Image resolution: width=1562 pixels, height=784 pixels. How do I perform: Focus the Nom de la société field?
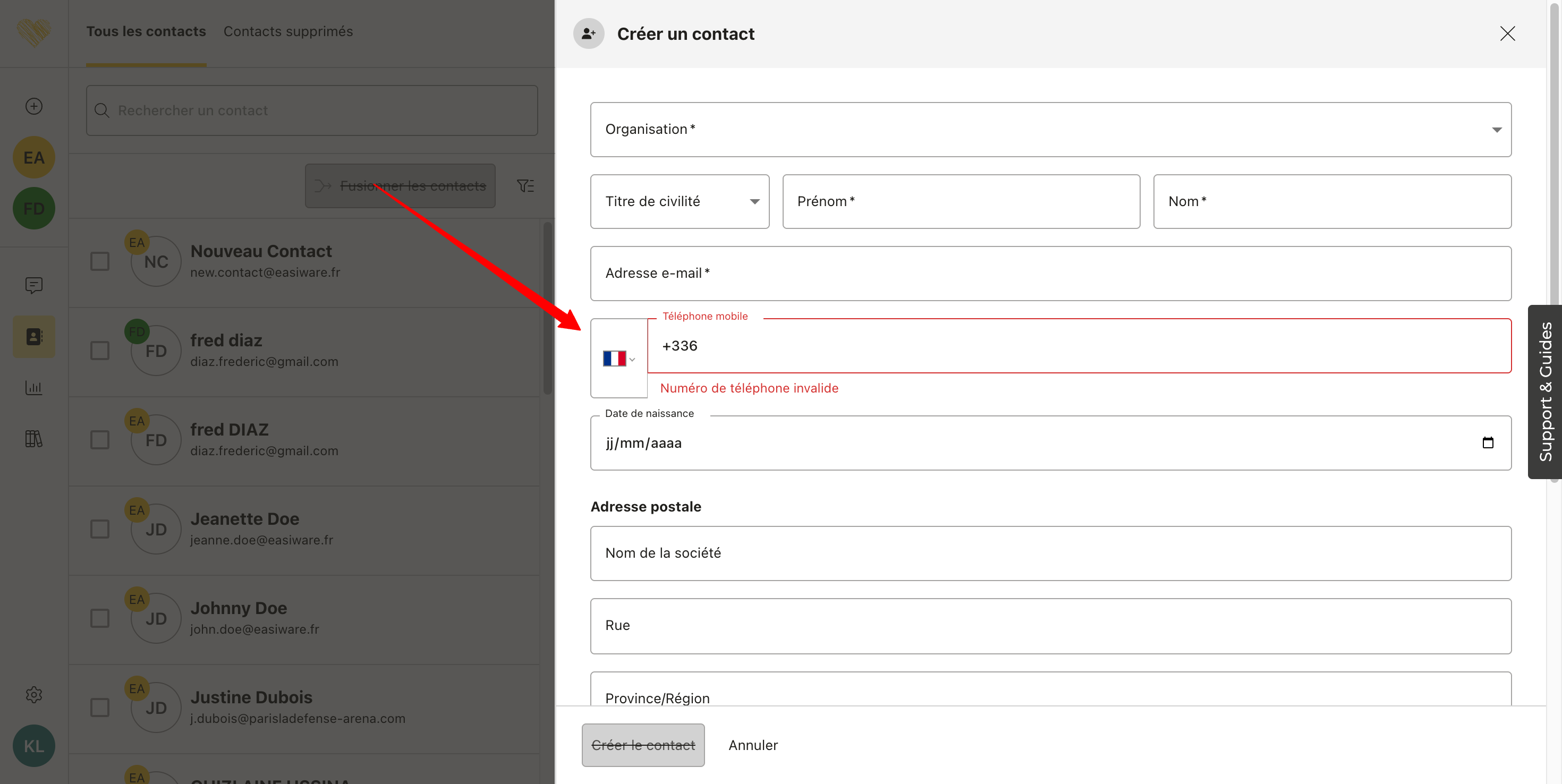click(x=1051, y=553)
